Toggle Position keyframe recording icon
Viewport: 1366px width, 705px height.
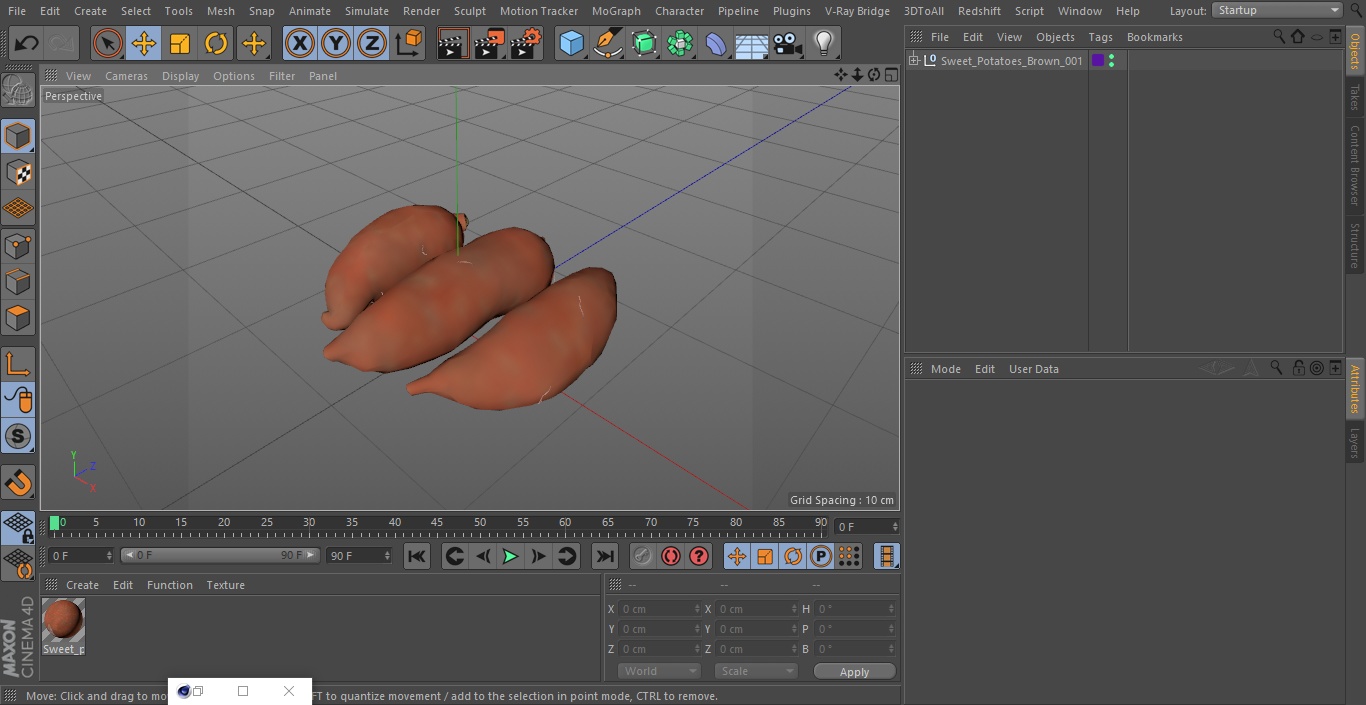coord(737,556)
